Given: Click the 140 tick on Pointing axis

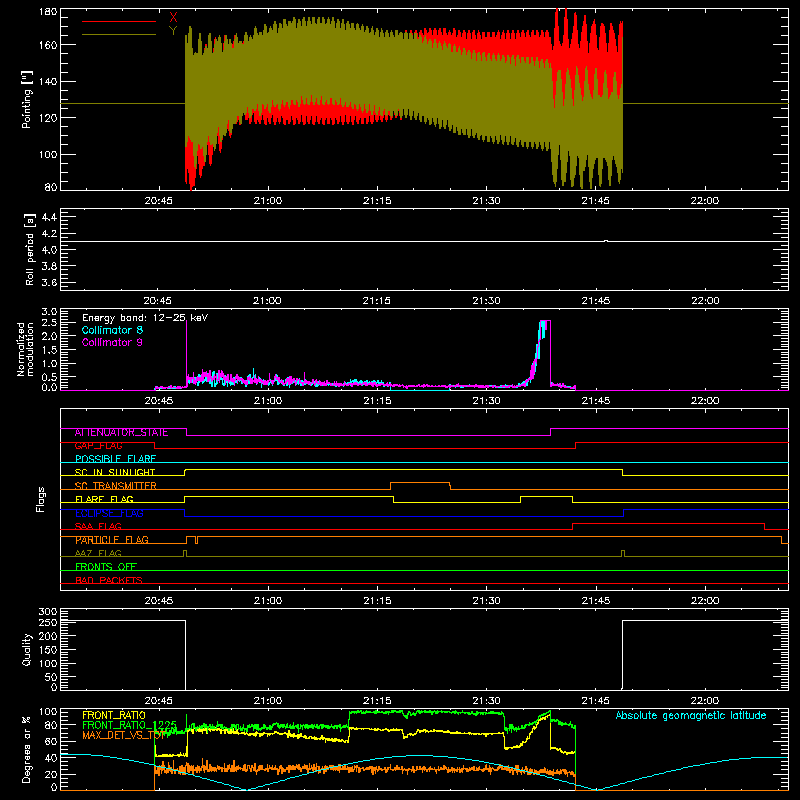Looking at the screenshot, I should (48, 81).
